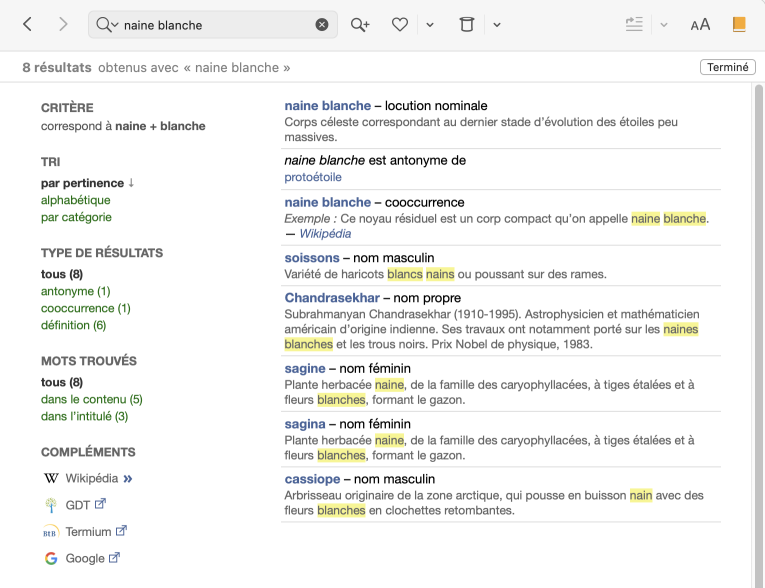Screen dimensions: 765x588
Task: Click the add-search magnifier plus icon
Action: click(x=360, y=25)
